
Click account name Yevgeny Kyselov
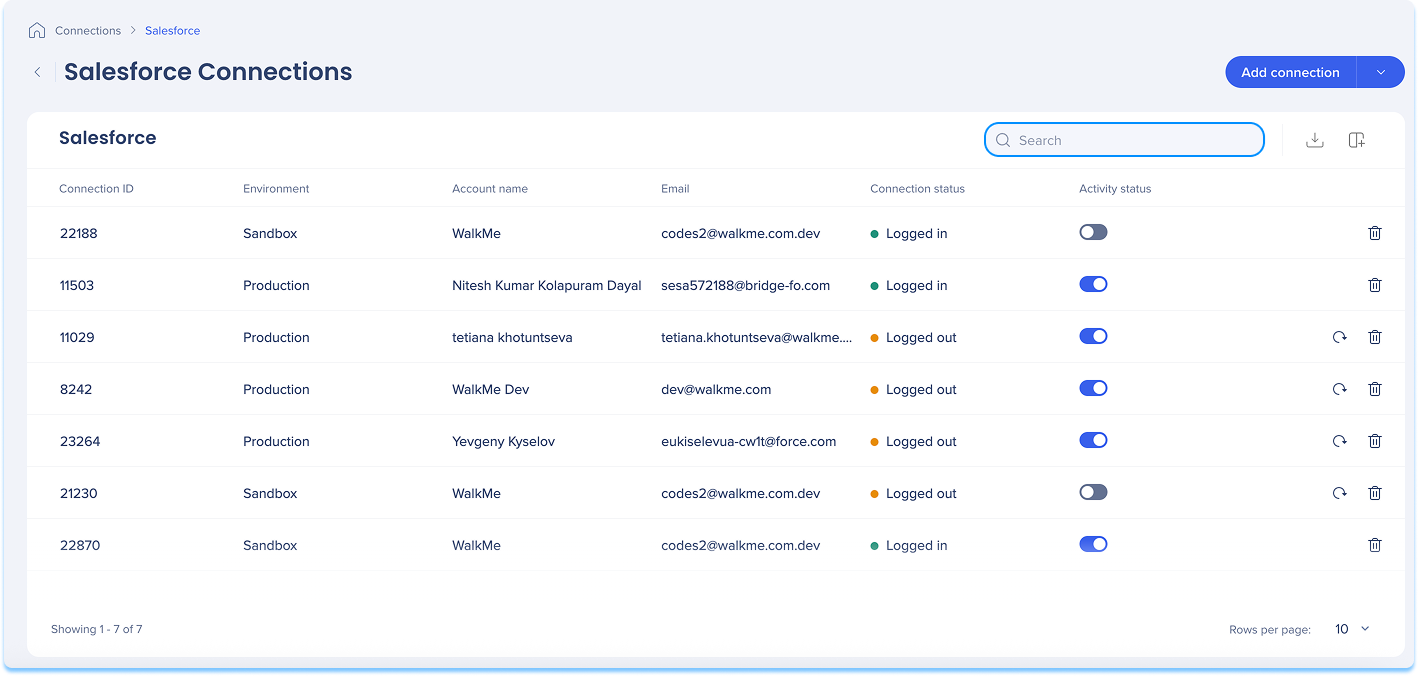pos(503,441)
